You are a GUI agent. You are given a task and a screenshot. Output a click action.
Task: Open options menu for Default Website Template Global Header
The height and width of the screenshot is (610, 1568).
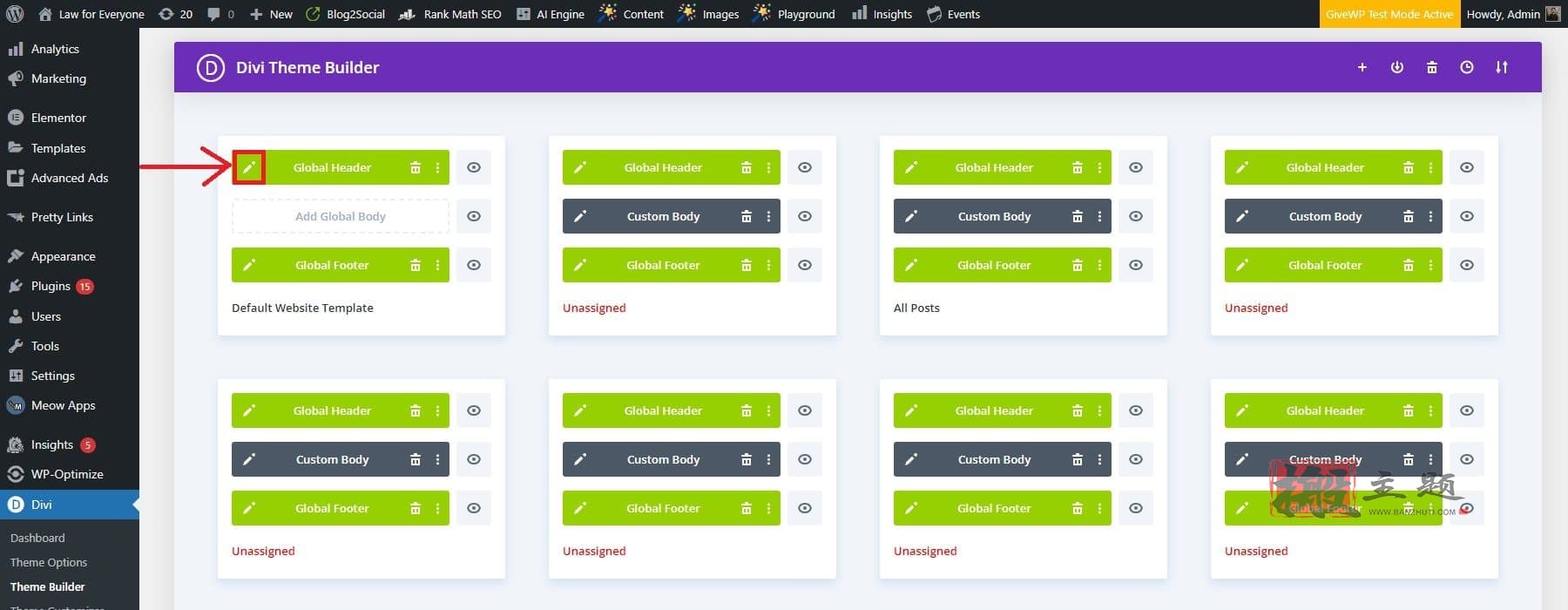click(x=437, y=167)
